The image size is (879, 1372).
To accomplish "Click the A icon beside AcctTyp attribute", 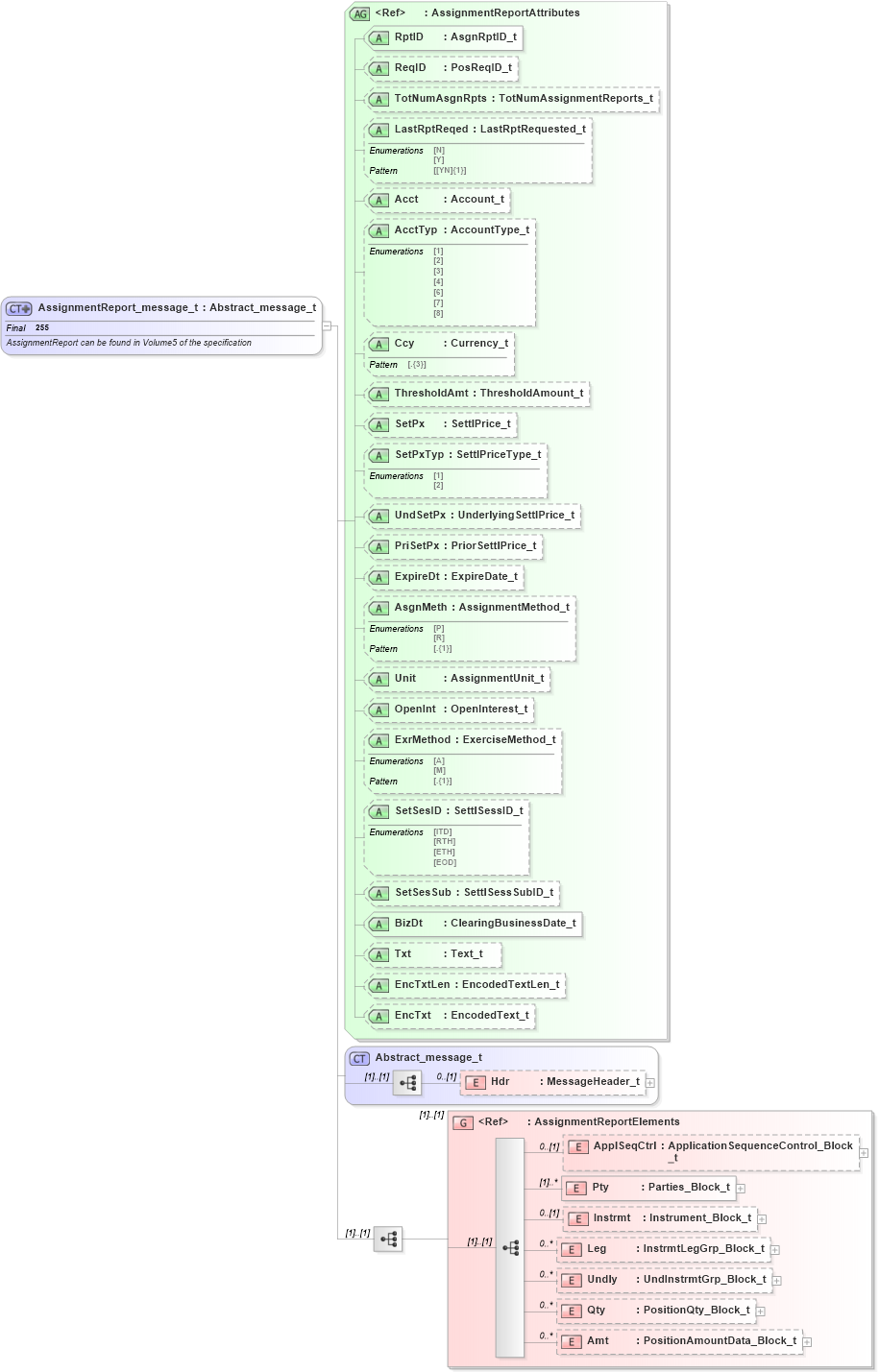I will point(378,230).
